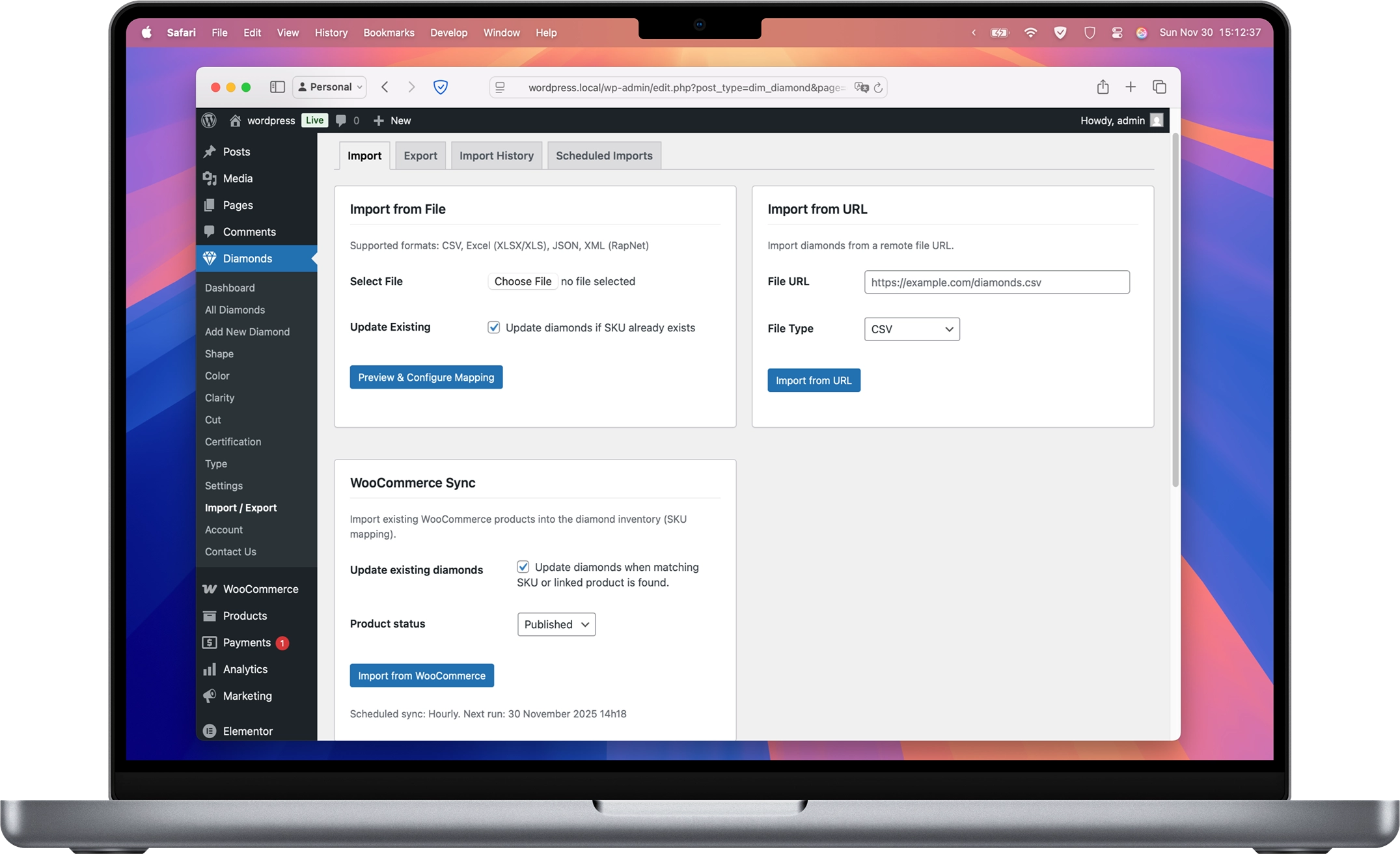This screenshot has width=1400, height=854.
Task: Click Preview & Configure Mapping button
Action: (x=426, y=378)
